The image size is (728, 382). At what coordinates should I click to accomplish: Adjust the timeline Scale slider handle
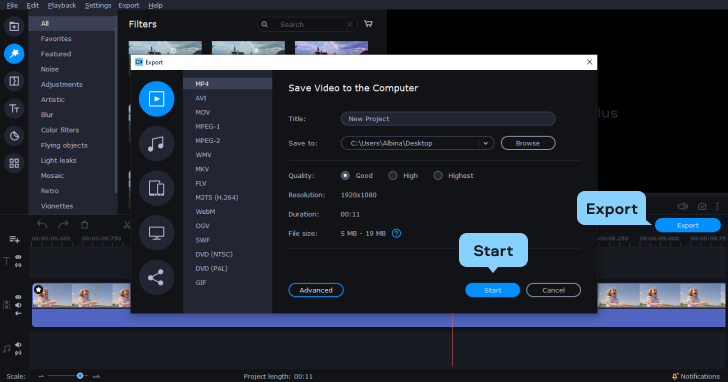click(x=80, y=376)
